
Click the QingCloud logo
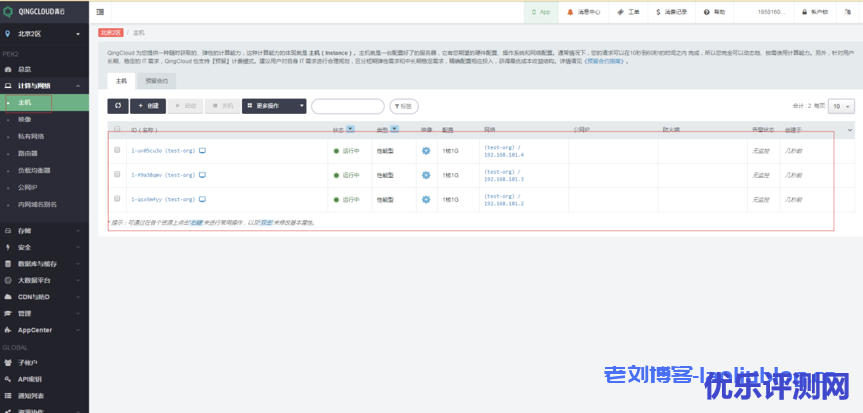tap(38, 11)
